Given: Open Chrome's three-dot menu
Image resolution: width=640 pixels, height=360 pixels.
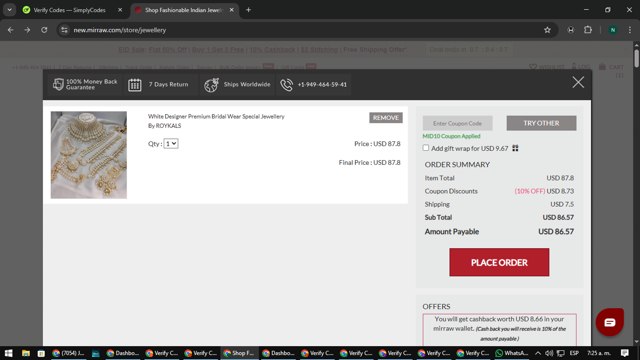Looking at the screenshot, I should click(x=629, y=30).
